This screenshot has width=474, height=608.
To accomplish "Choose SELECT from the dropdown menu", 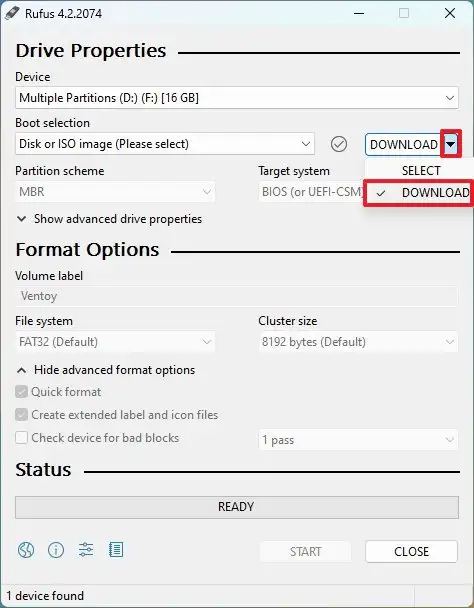I will click(419, 171).
